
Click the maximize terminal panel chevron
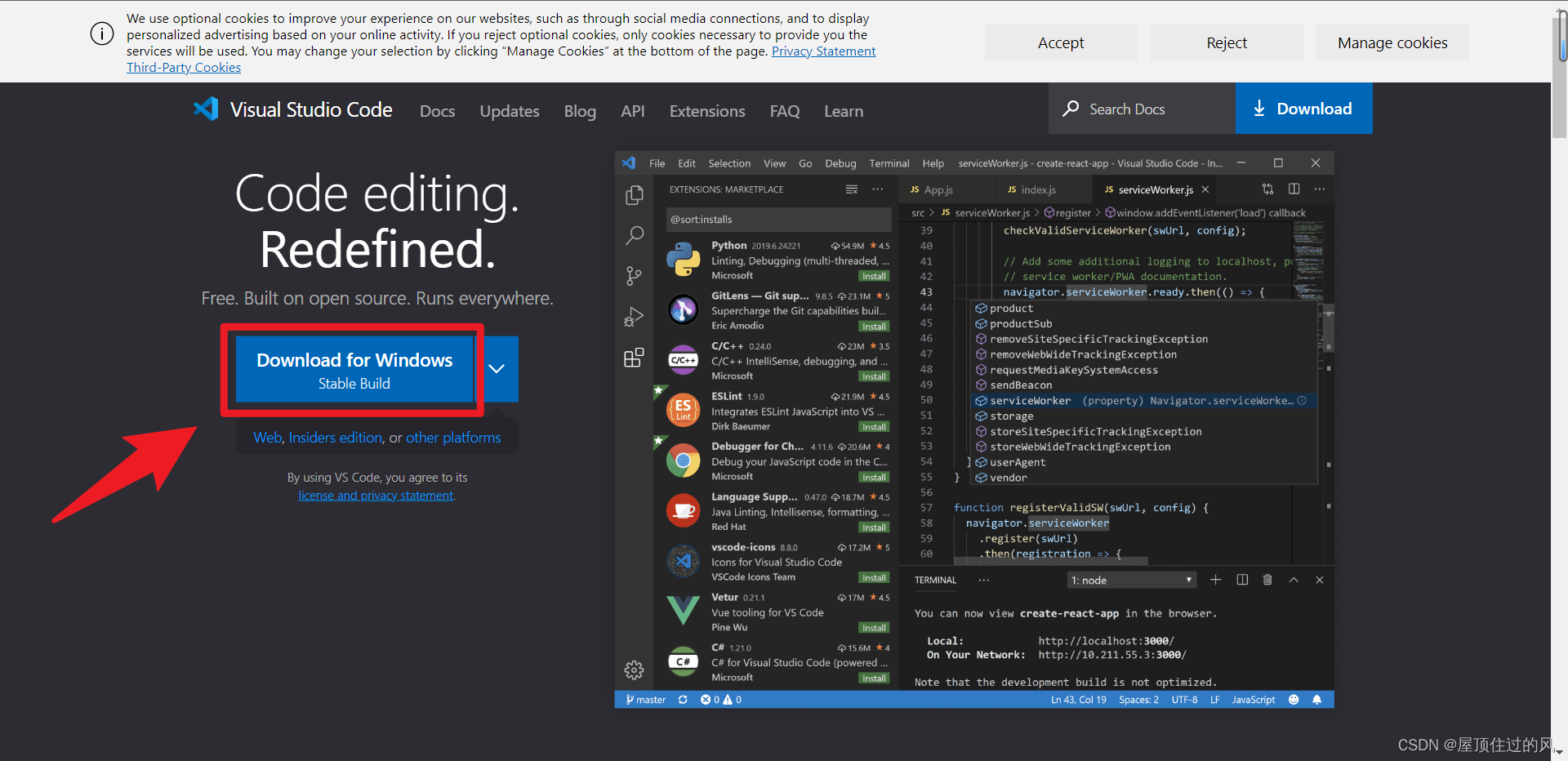click(x=1294, y=580)
